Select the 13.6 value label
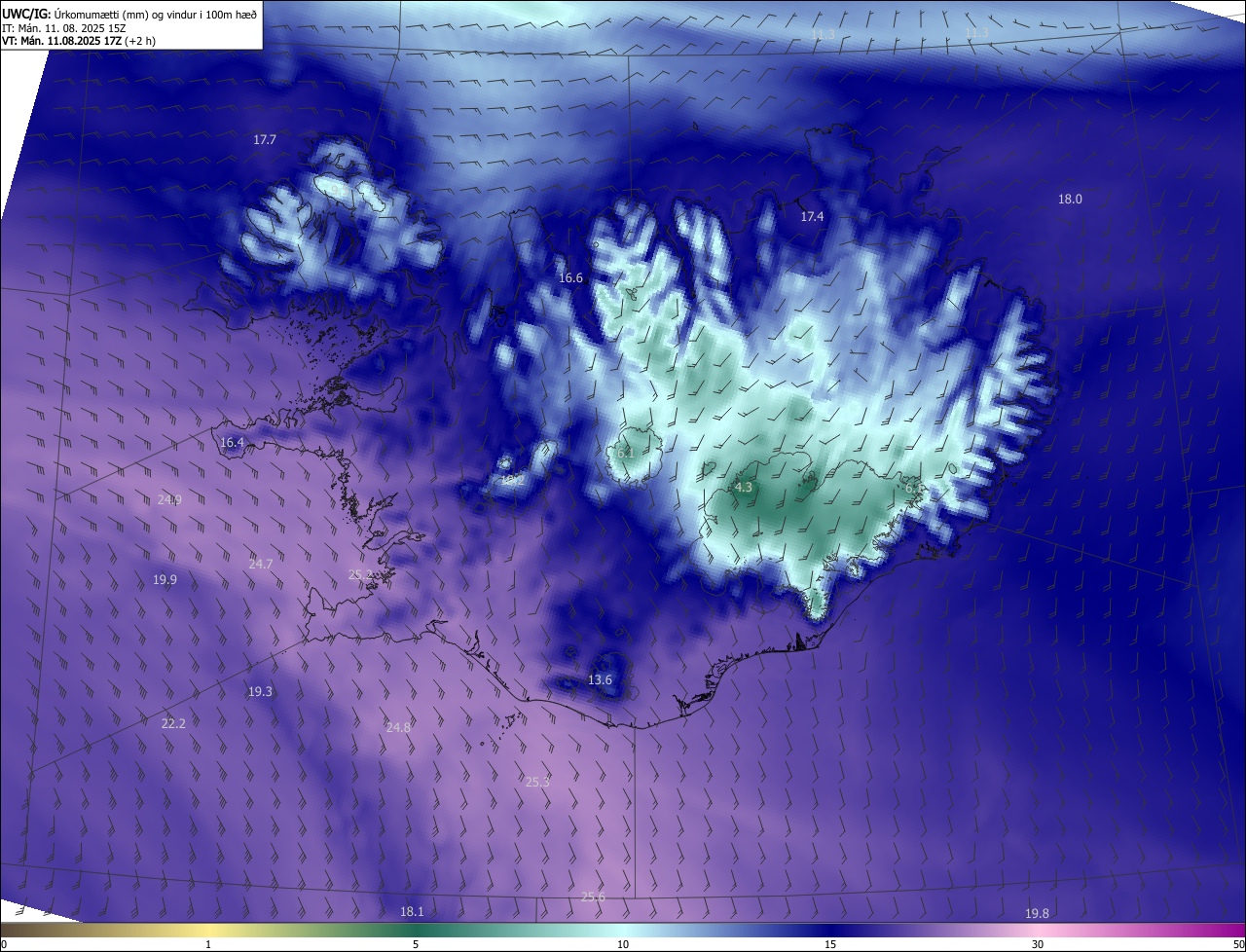This screenshot has width=1246, height=952. point(600,680)
